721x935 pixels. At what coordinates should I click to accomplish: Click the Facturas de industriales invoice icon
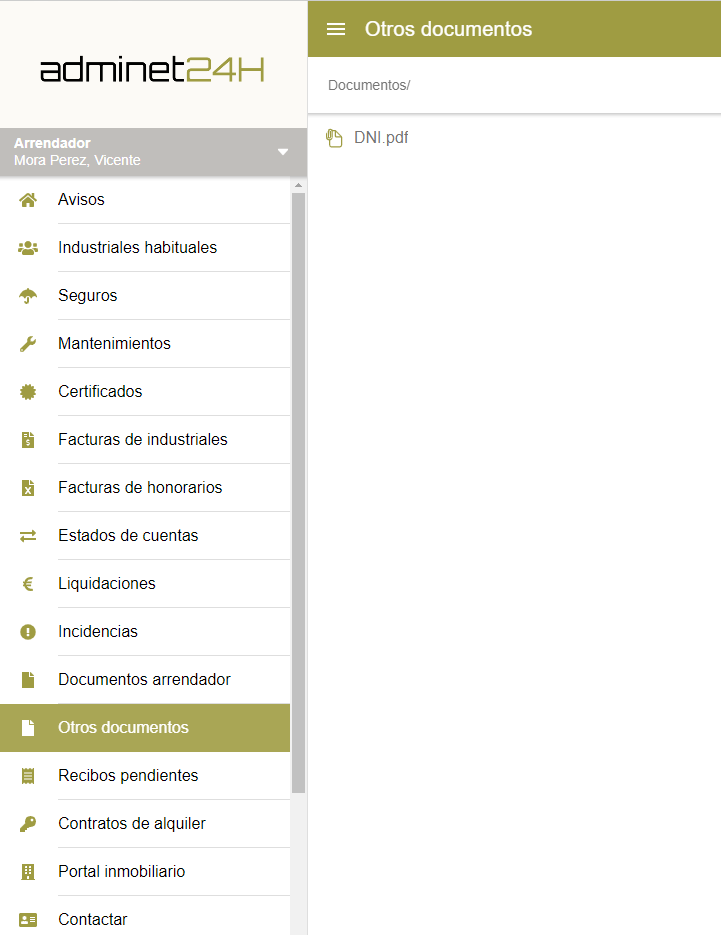tap(28, 439)
